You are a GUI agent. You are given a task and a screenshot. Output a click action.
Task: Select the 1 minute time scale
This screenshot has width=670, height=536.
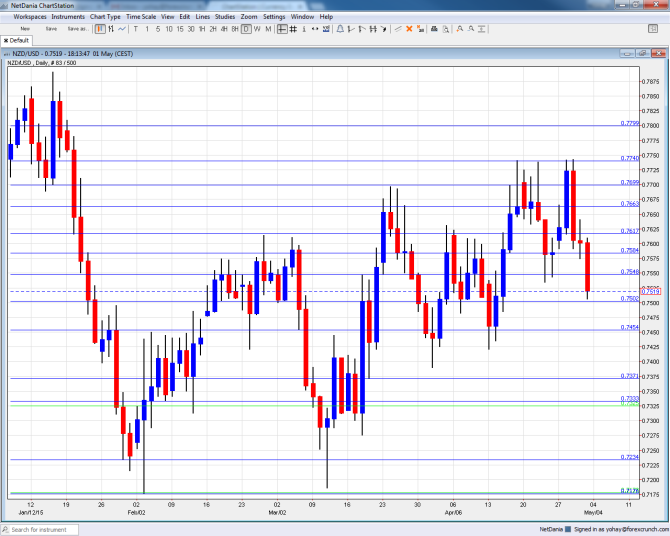tap(147, 29)
